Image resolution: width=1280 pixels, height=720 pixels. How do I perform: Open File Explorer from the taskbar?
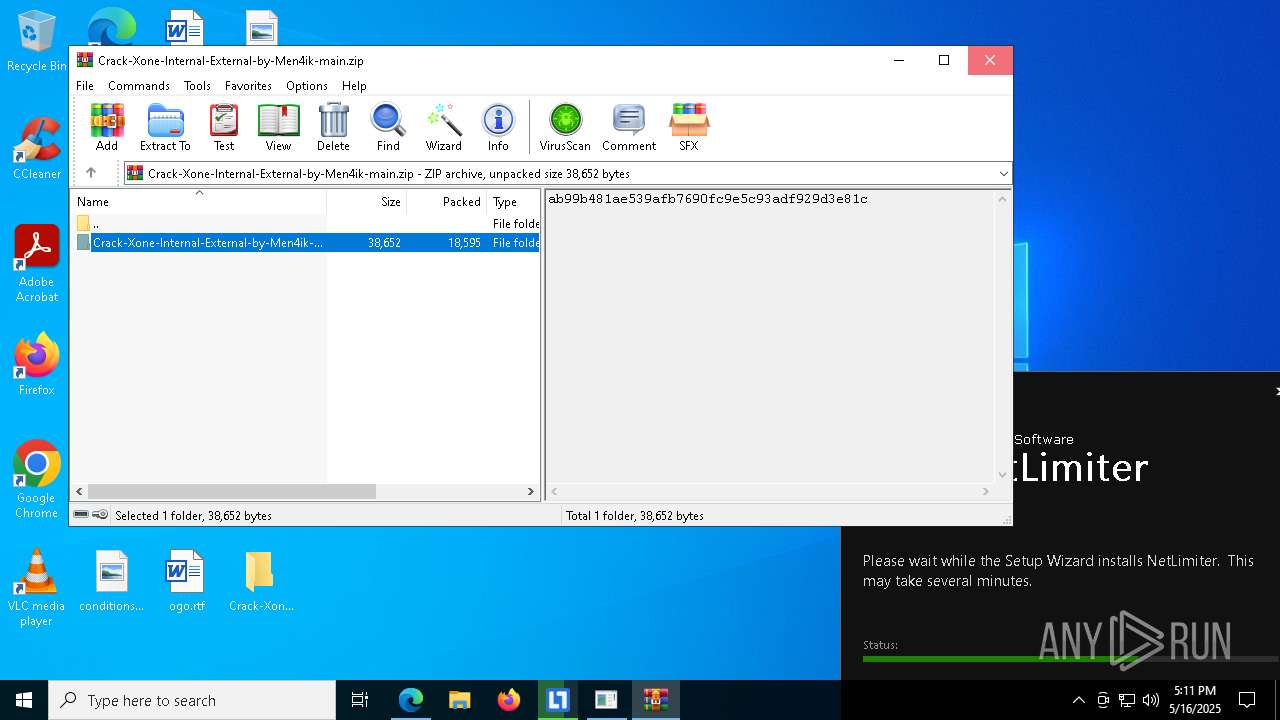(459, 700)
